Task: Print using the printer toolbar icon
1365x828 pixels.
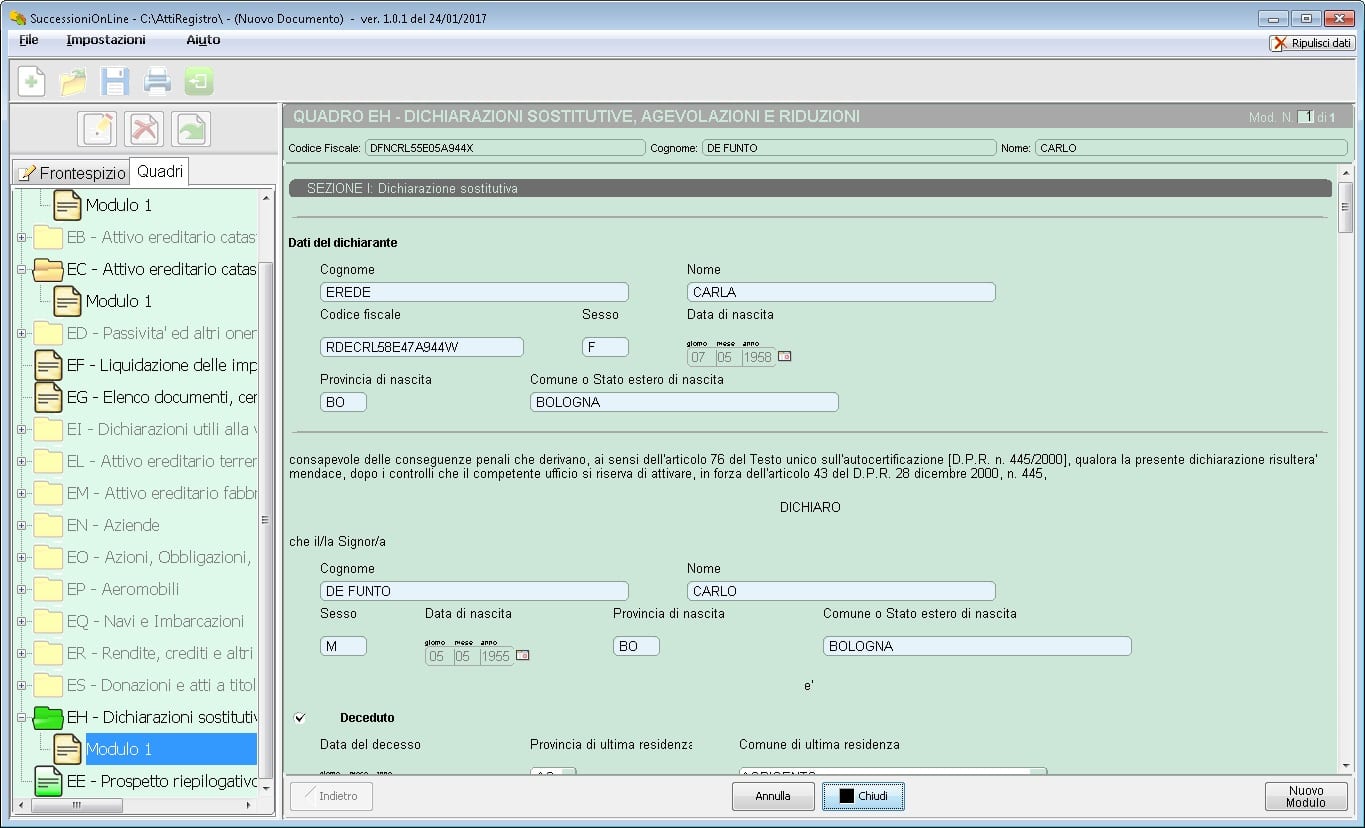Action: point(157,81)
